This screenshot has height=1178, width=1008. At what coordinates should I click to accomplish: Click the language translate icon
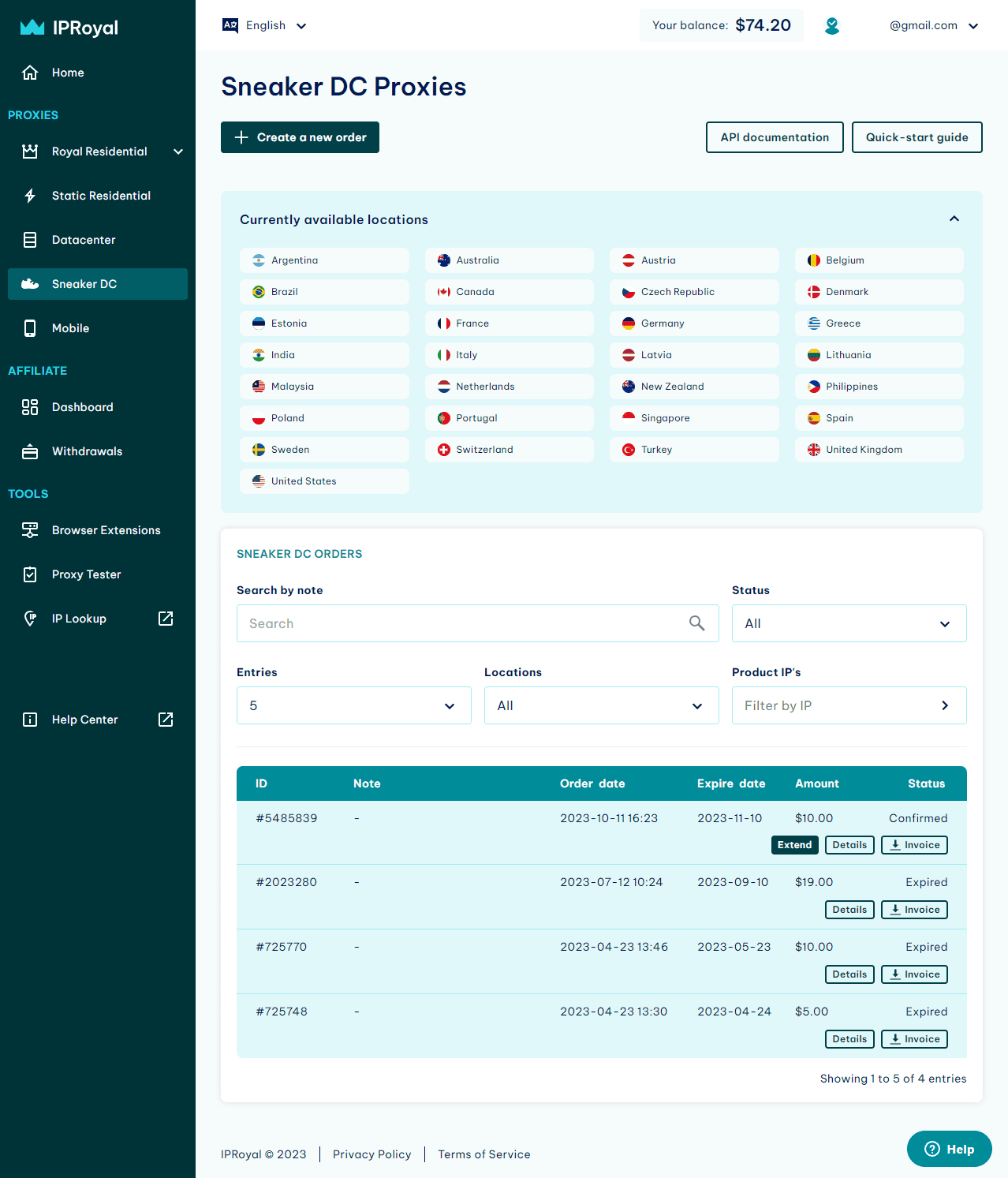coord(230,25)
